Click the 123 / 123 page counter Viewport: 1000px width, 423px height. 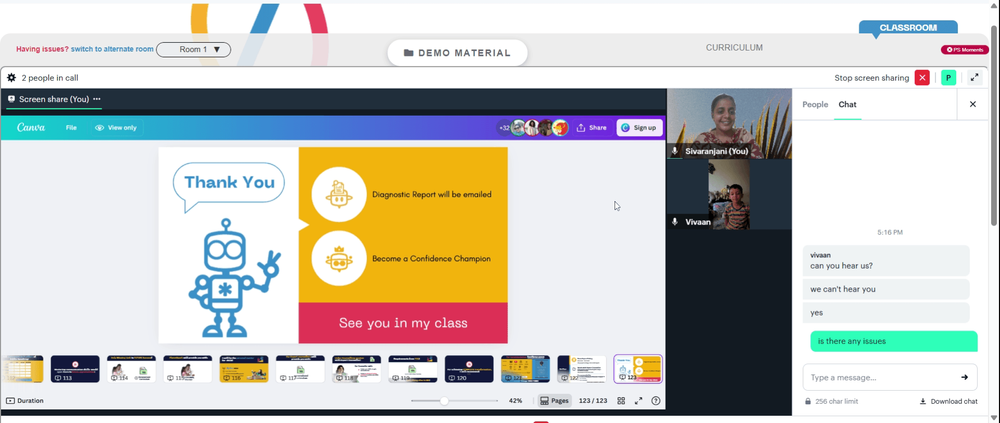tap(593, 401)
